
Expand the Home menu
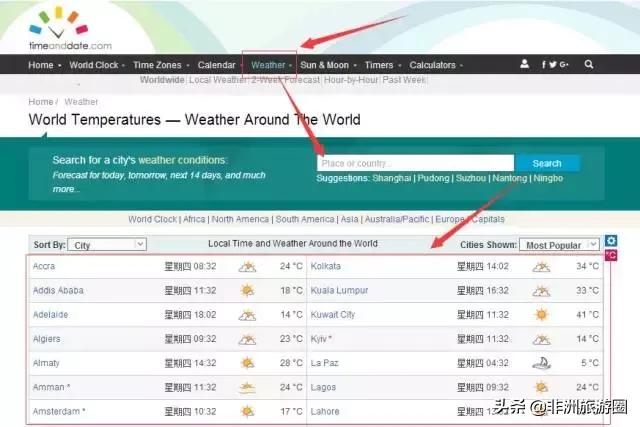[x=44, y=65]
